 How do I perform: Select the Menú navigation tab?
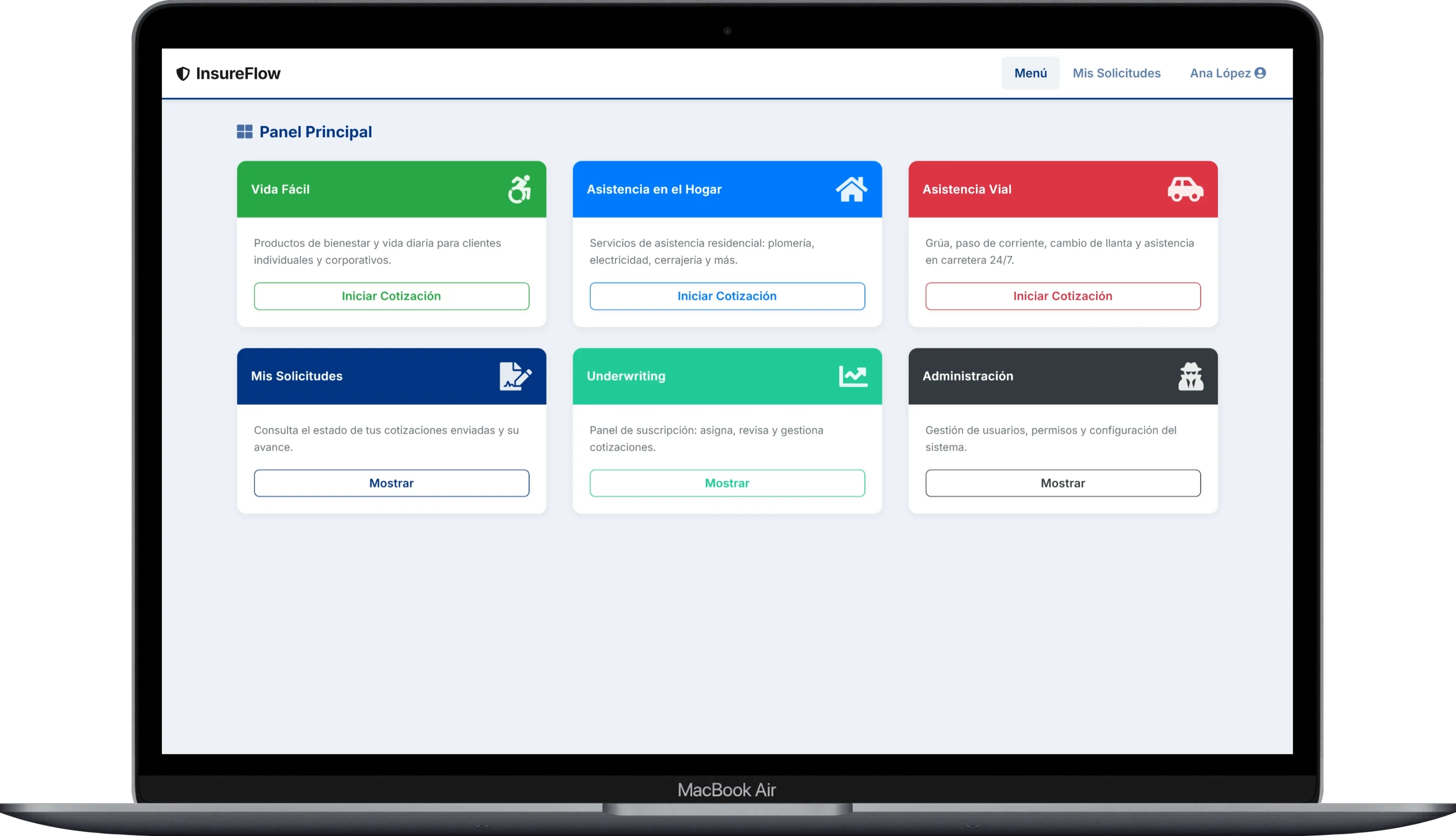pos(1030,73)
